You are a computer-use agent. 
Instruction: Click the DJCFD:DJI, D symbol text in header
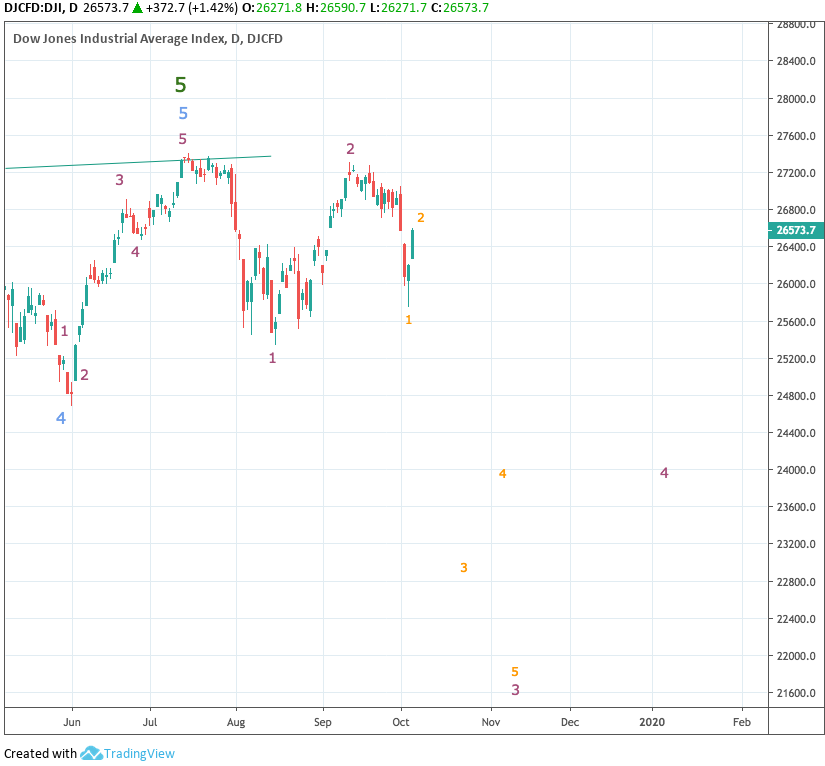point(41,8)
